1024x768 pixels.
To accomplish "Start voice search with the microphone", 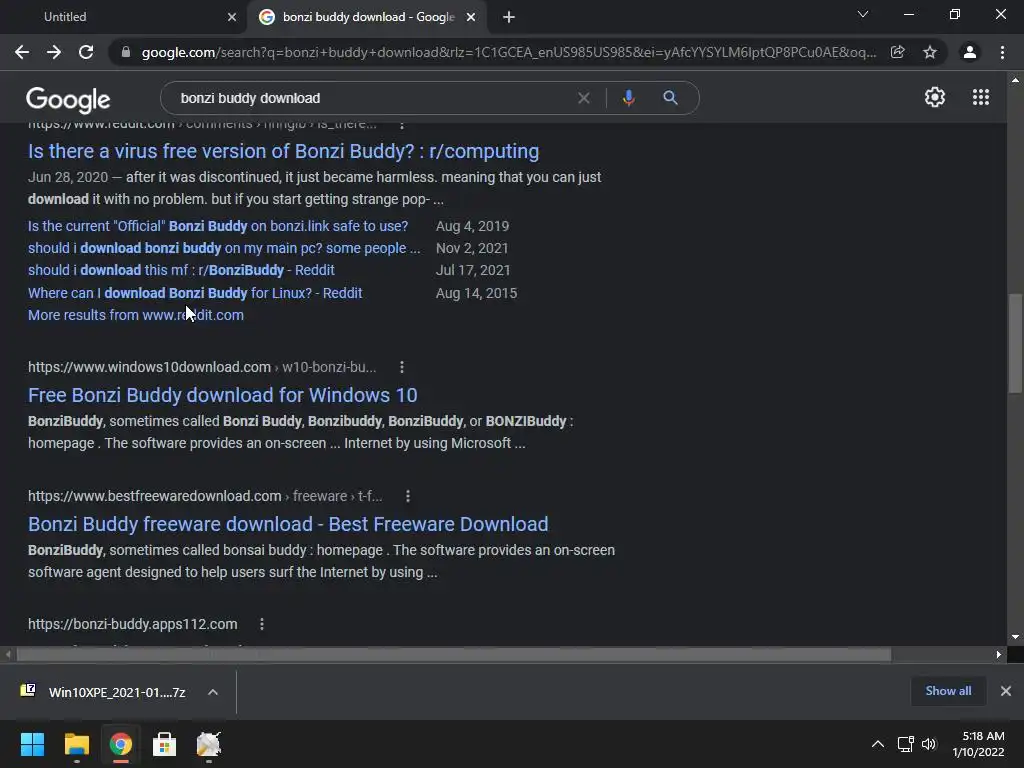I will 628,98.
